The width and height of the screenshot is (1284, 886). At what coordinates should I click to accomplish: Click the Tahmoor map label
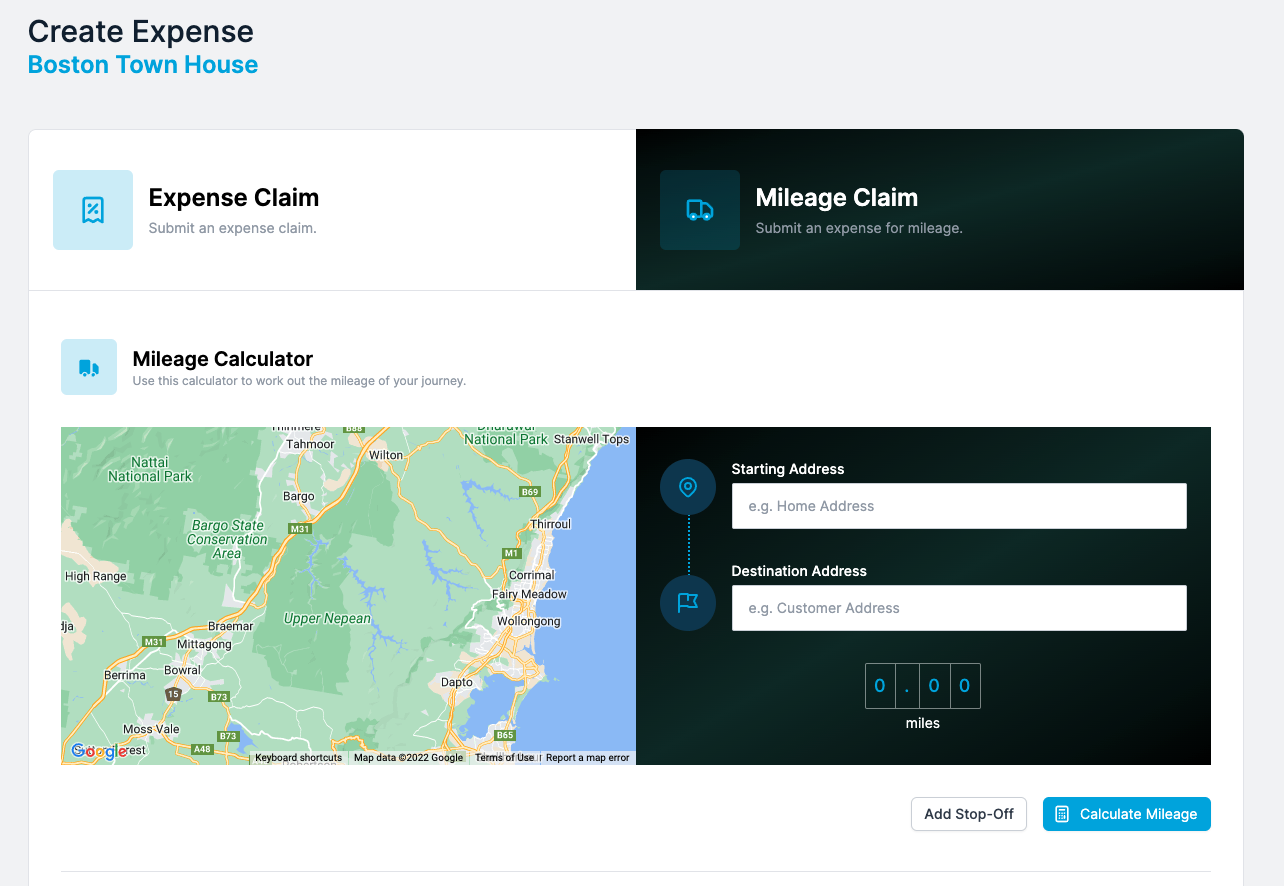click(x=310, y=444)
